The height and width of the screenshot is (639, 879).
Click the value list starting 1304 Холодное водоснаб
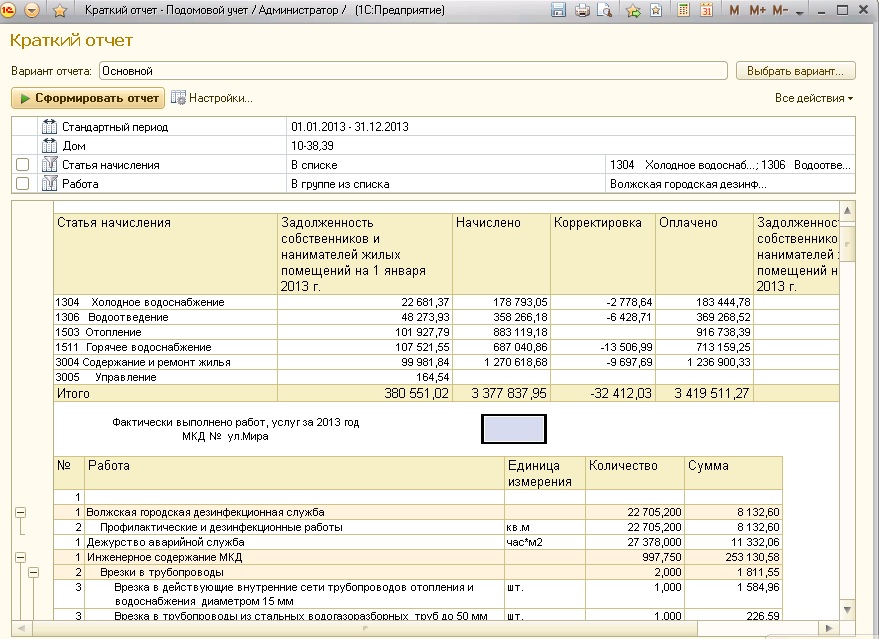coord(730,165)
